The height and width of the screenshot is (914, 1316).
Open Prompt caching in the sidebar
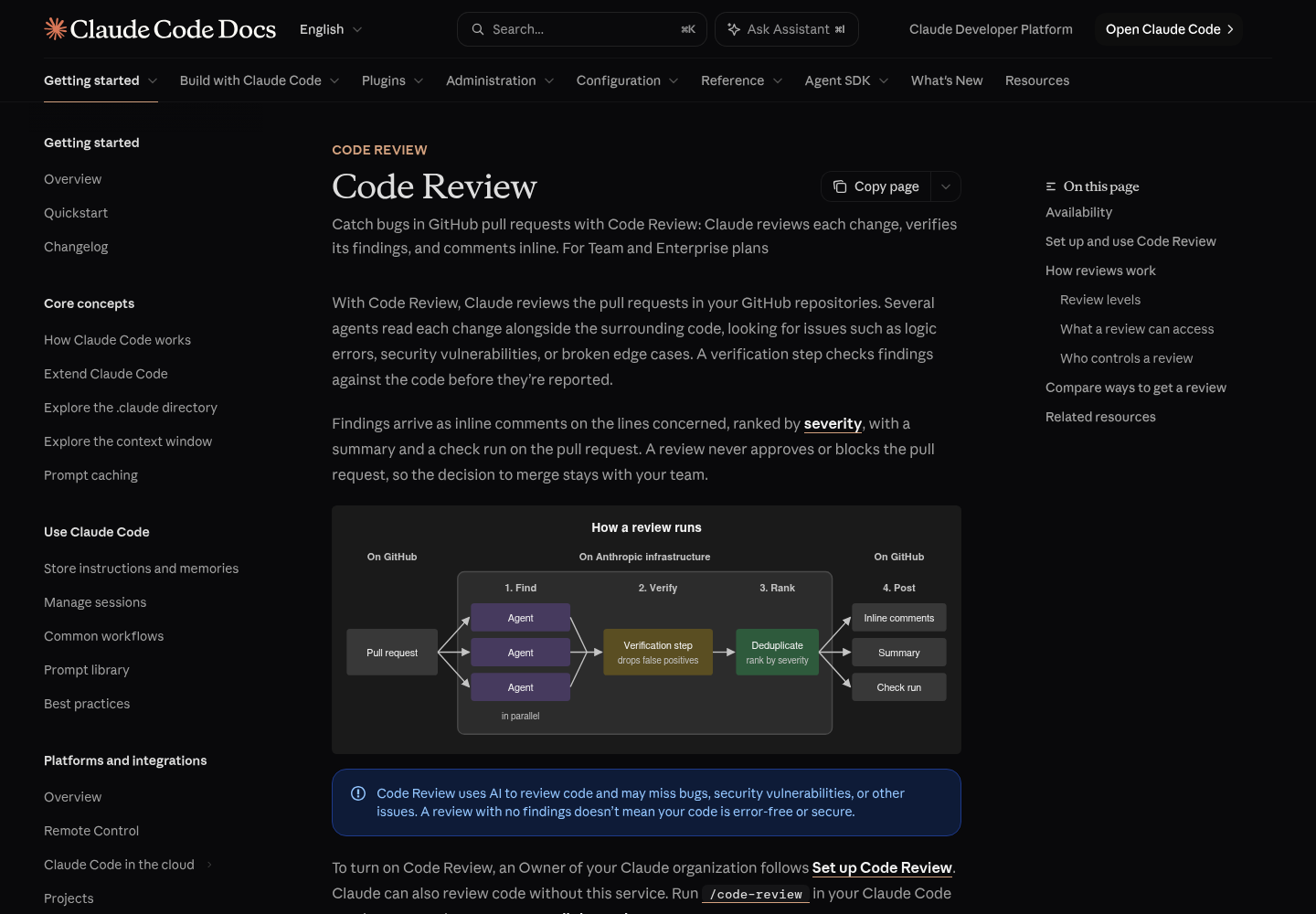coord(90,475)
